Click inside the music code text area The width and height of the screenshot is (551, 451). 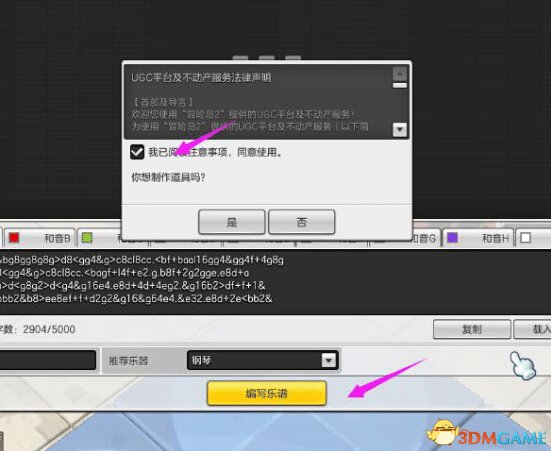[276, 282]
